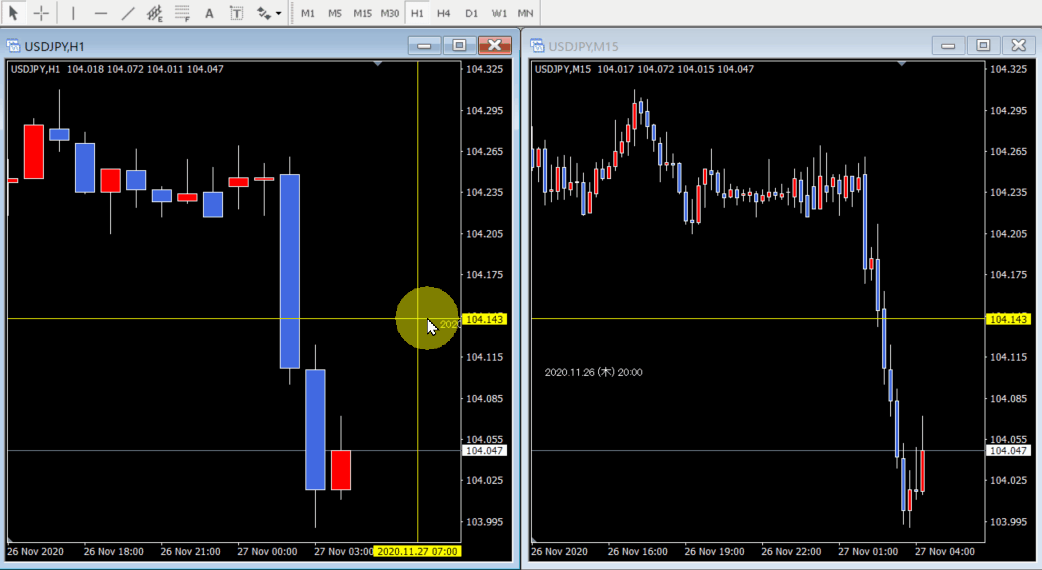Select the text label 'T' tool
The height and width of the screenshot is (570, 1042).
point(236,13)
